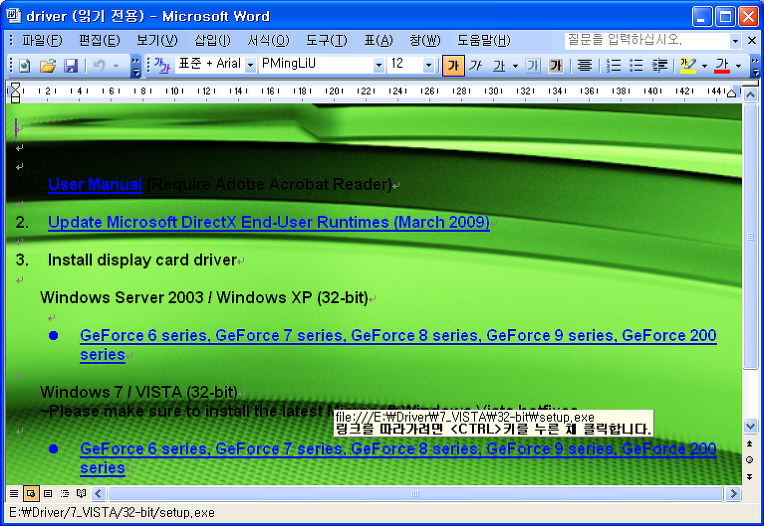Toggle Bold formatting button
Viewport: 764px width, 526px height.
[x=453, y=65]
